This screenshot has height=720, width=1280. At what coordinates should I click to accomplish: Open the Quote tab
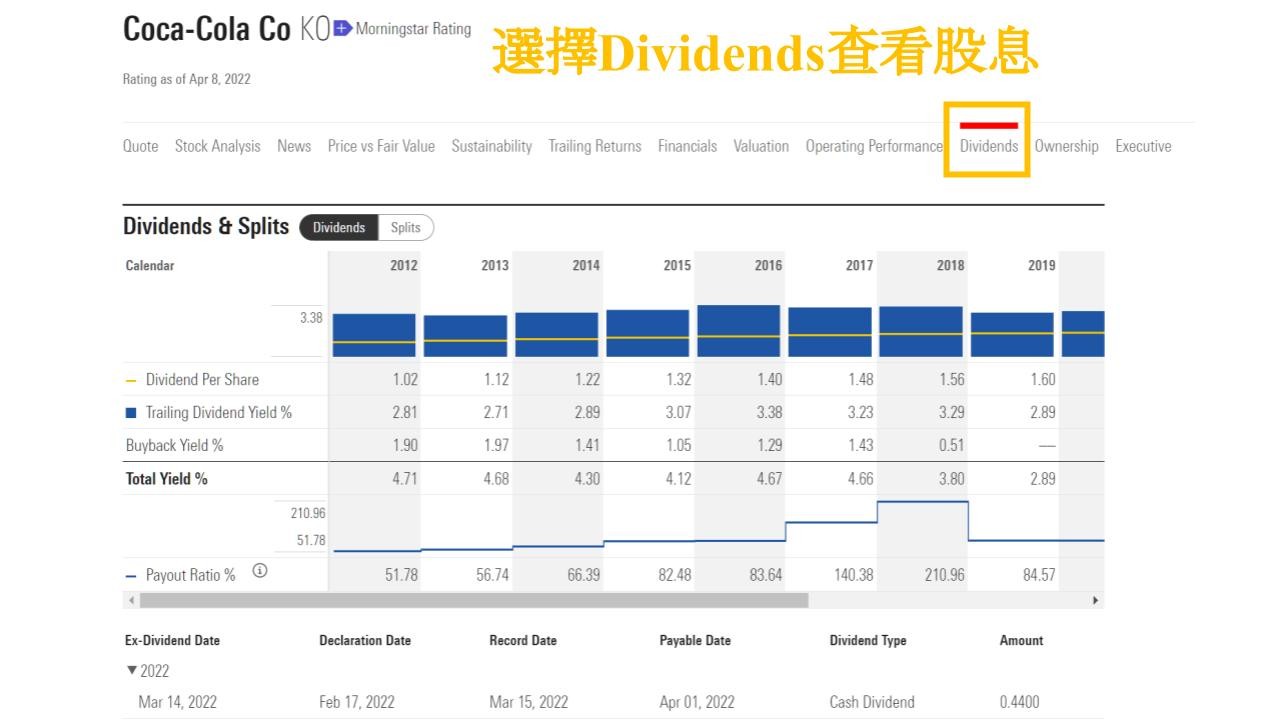[140, 146]
